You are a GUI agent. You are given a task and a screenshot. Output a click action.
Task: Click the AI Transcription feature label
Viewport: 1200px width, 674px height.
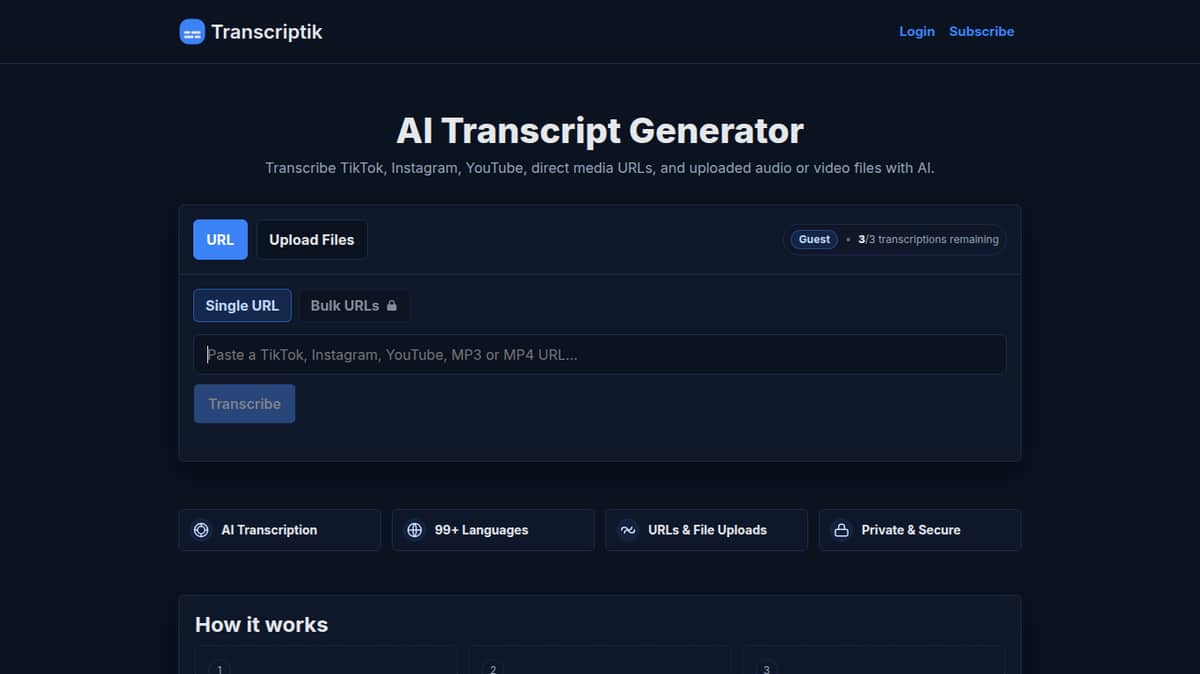[269, 530]
